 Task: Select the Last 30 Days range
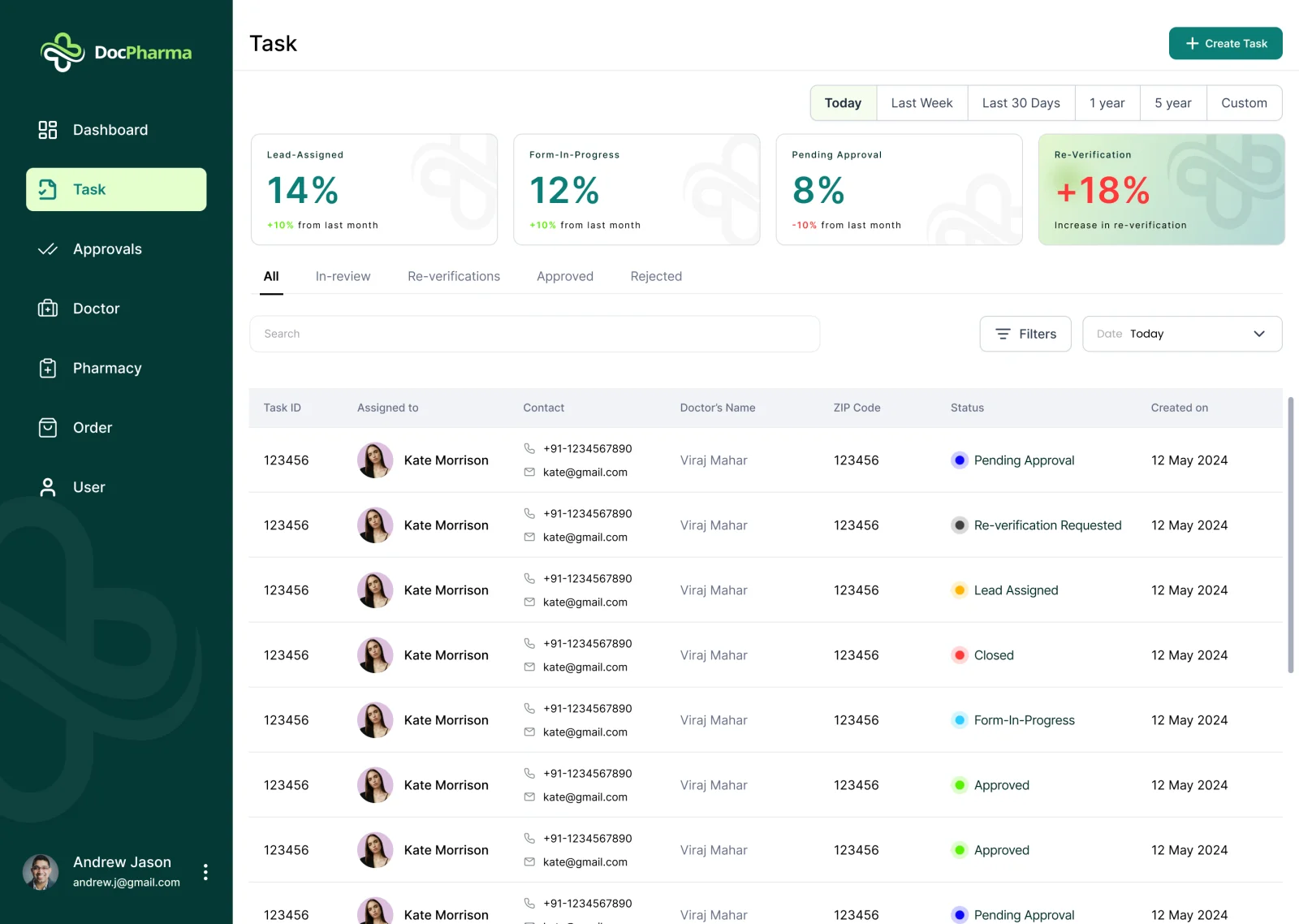(x=1021, y=103)
